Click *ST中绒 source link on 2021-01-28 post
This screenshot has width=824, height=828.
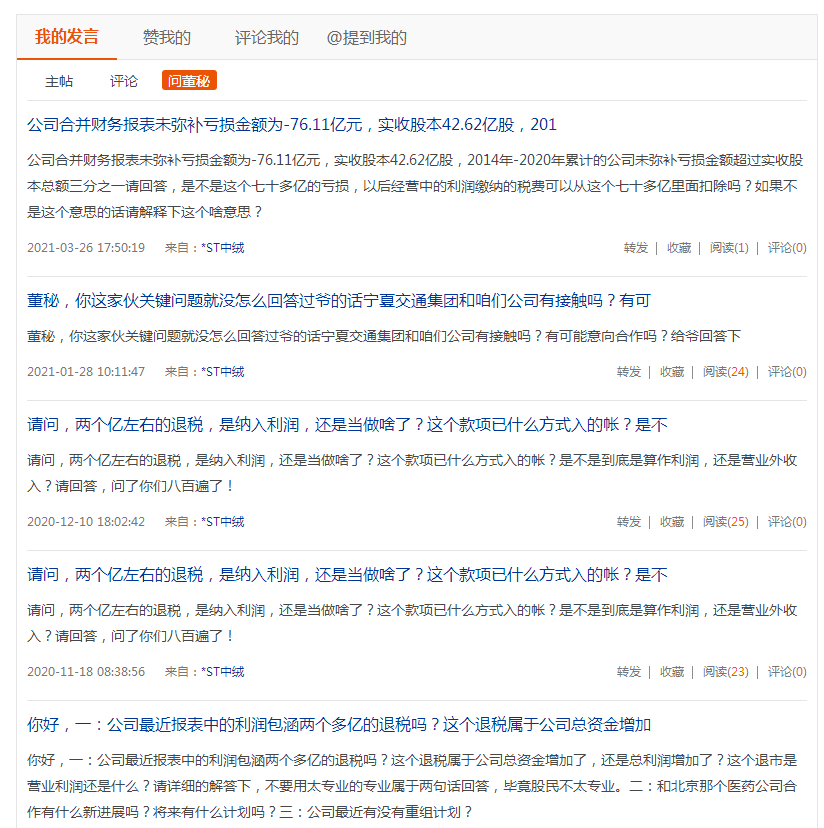[222, 372]
